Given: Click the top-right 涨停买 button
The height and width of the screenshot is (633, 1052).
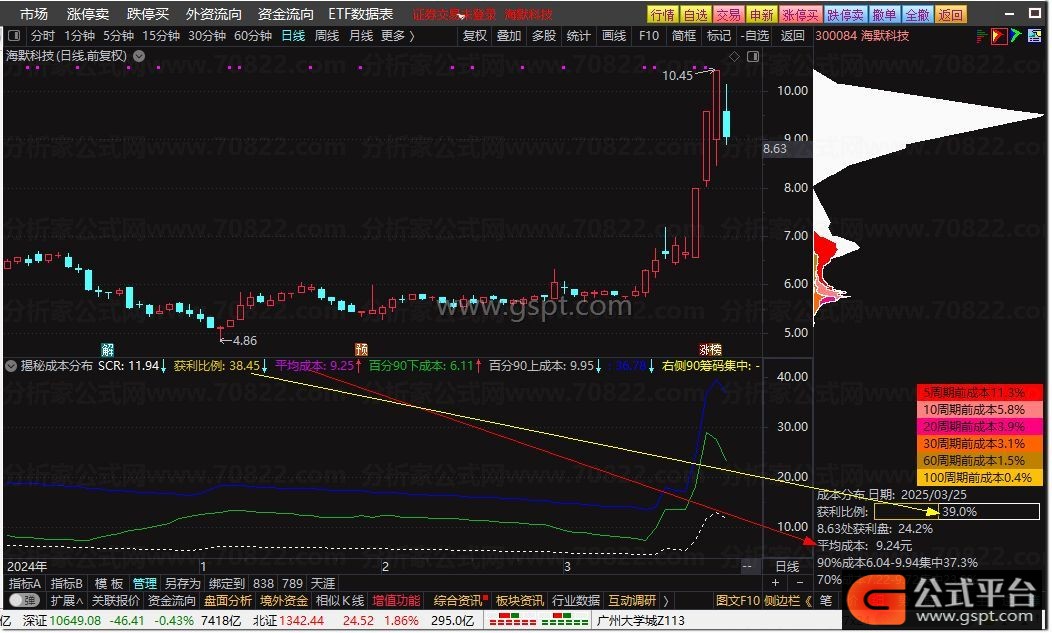Looking at the screenshot, I should (800, 15).
